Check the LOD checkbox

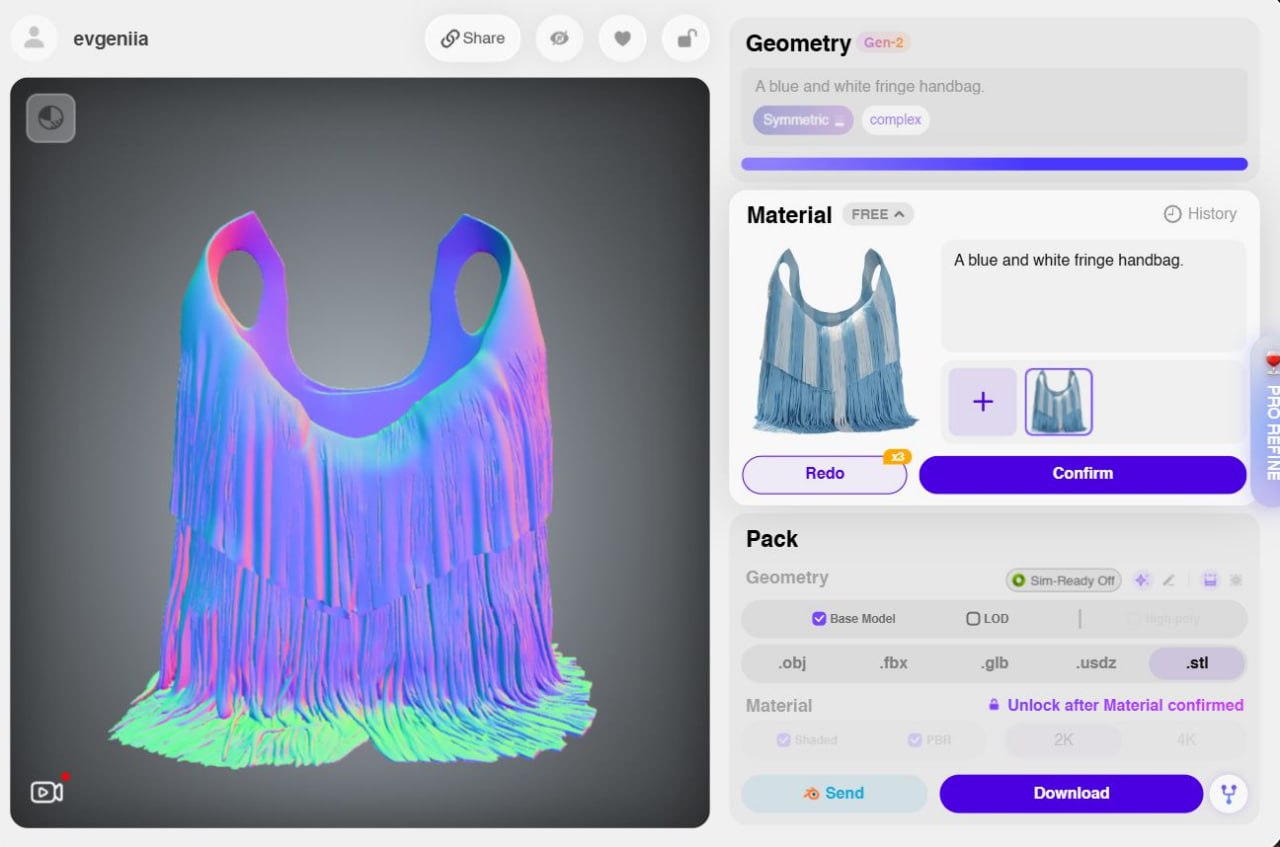pos(973,619)
